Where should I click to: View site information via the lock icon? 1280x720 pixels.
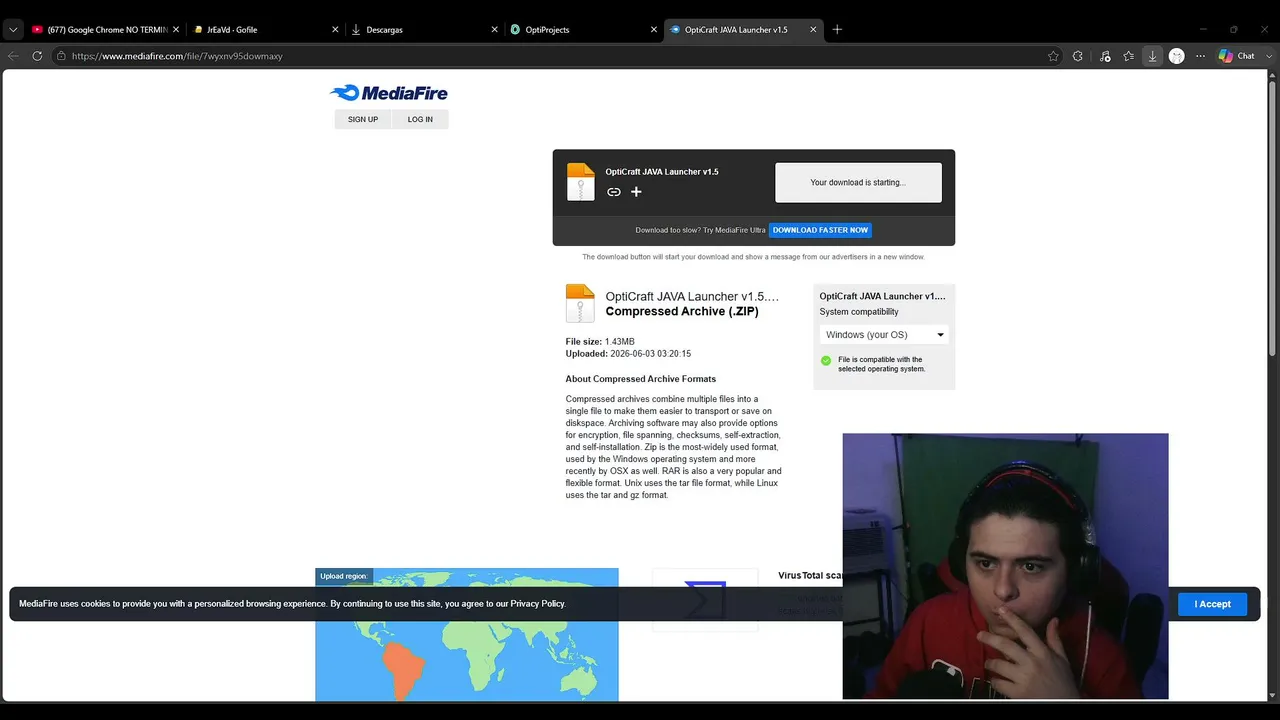coord(61,56)
